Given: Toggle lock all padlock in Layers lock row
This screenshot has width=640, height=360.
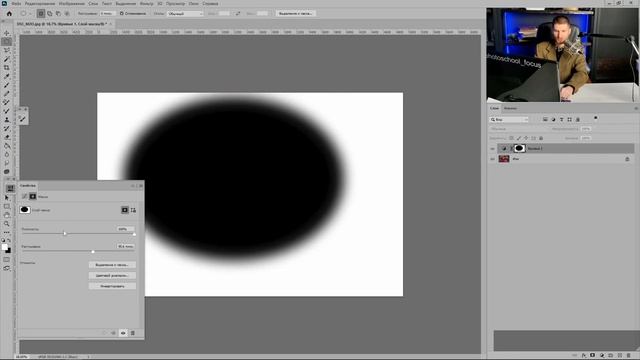Looking at the screenshot, I should pos(541,138).
